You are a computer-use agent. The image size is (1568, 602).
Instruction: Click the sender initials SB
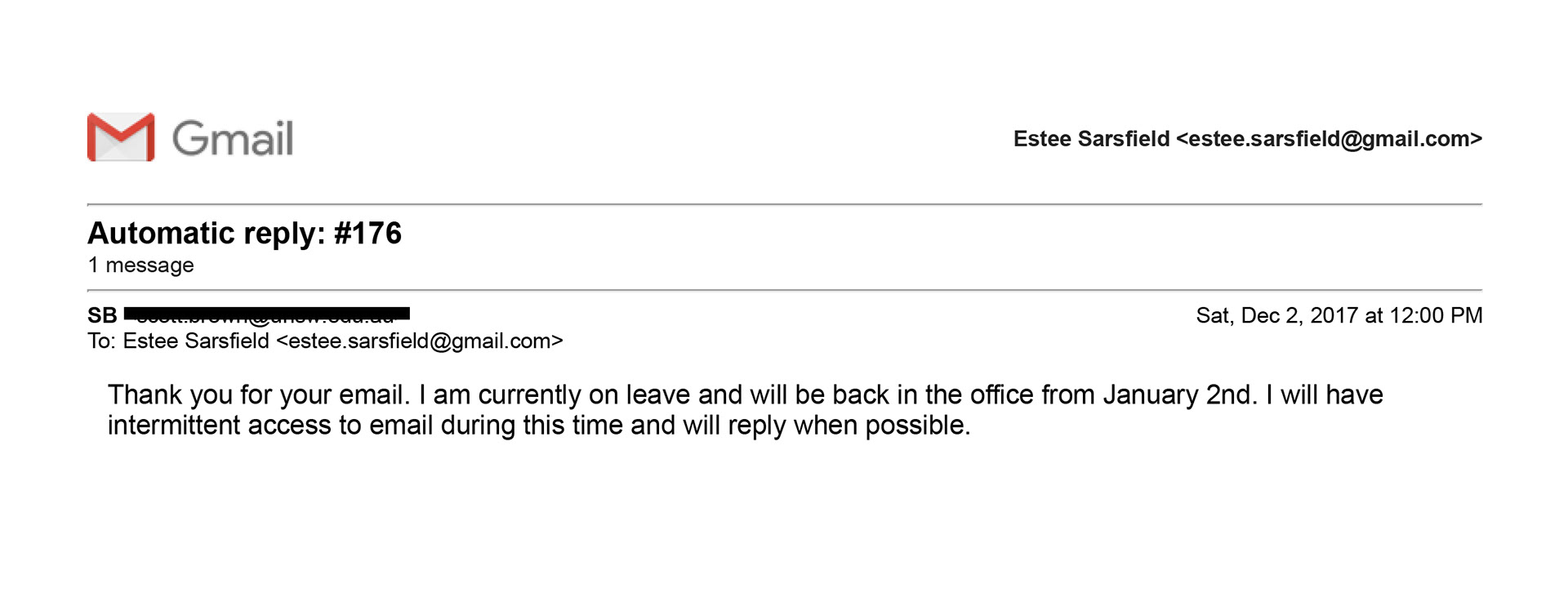click(x=103, y=315)
